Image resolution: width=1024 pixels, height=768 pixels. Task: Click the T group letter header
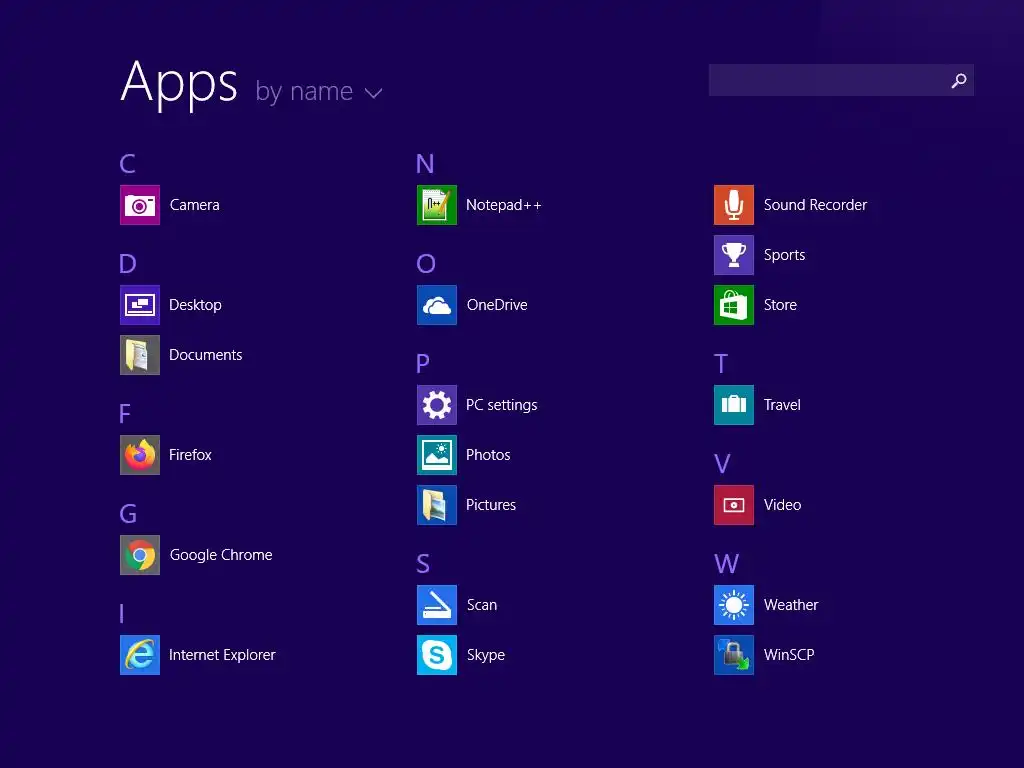point(721,364)
